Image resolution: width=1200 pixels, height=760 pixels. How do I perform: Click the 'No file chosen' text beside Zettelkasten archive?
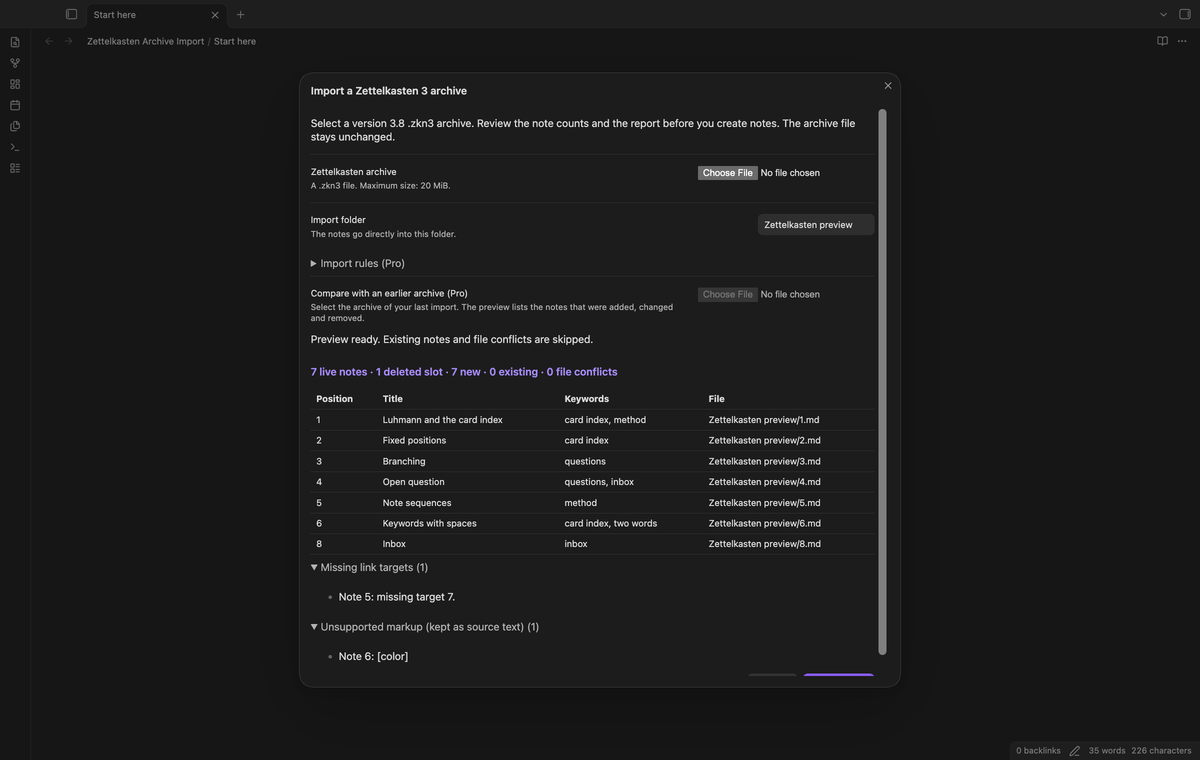(x=790, y=173)
